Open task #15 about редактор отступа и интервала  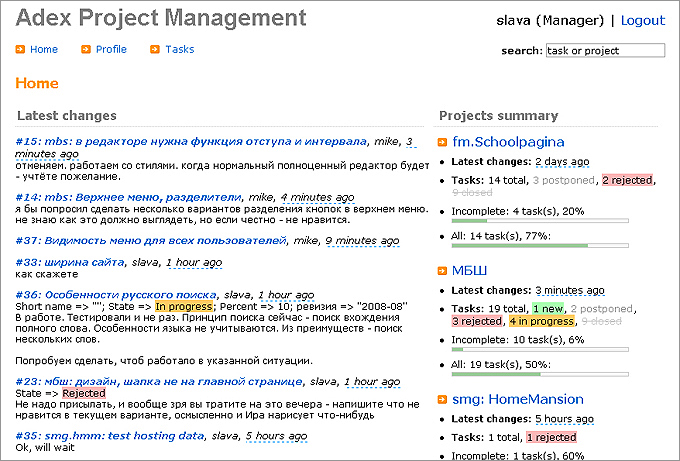click(191, 141)
